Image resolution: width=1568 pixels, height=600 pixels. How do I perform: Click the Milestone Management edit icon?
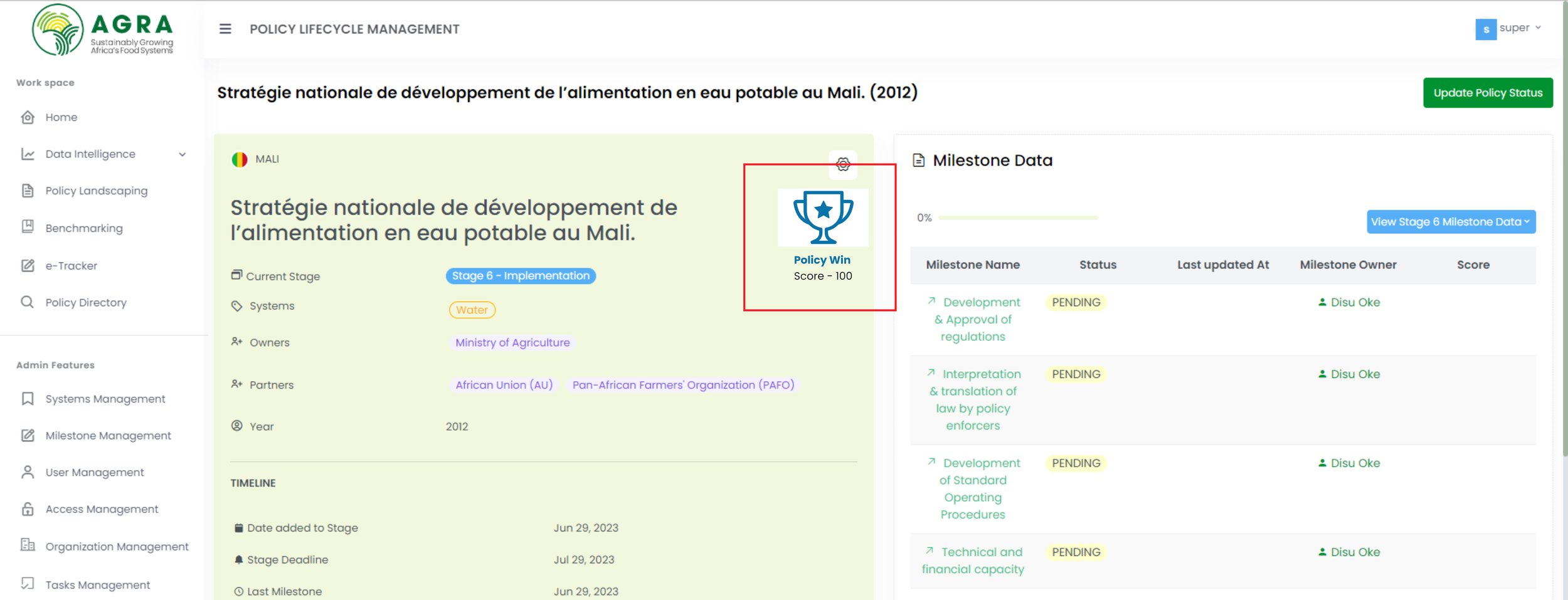[x=28, y=435]
